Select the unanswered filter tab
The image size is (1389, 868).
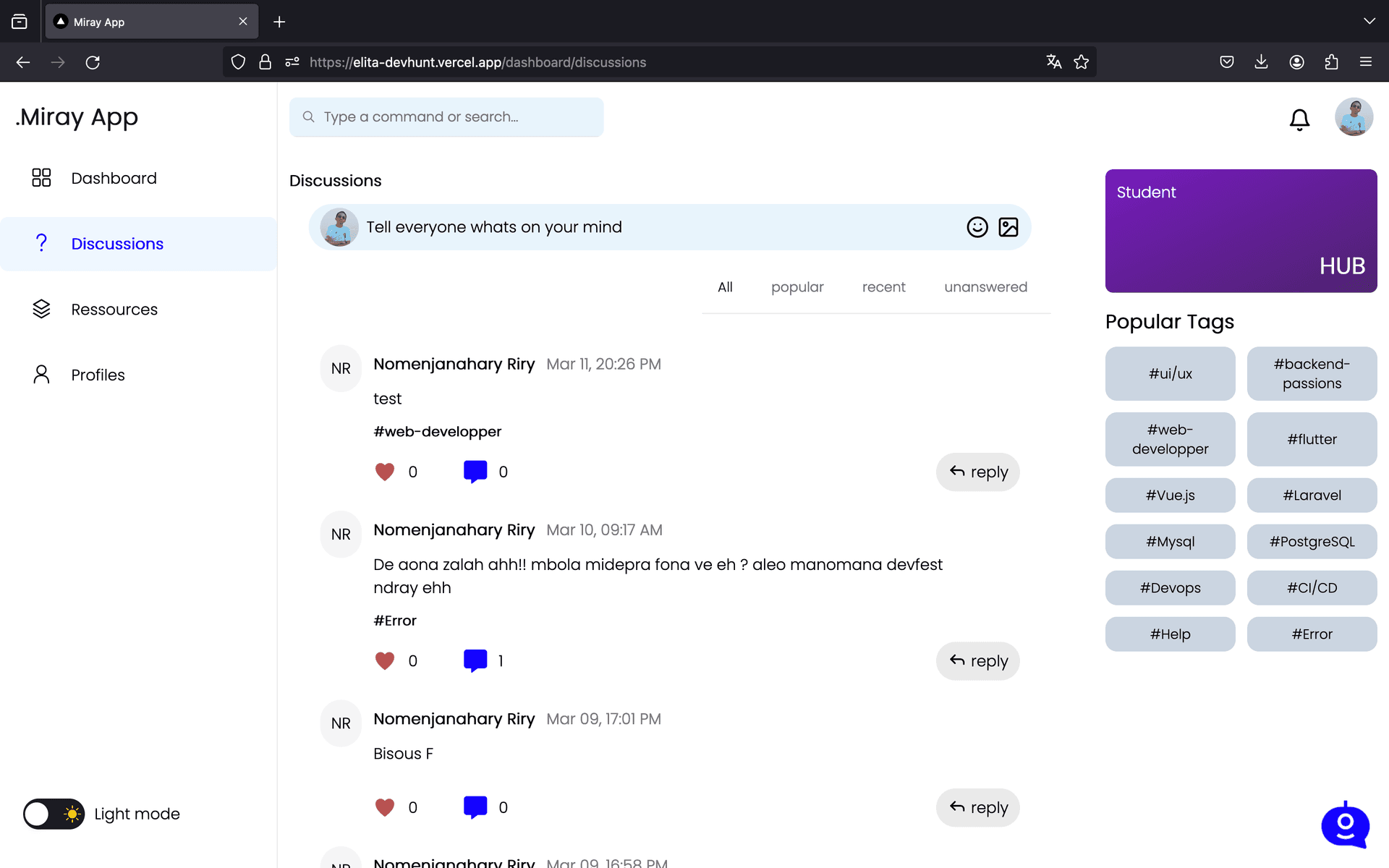(985, 287)
